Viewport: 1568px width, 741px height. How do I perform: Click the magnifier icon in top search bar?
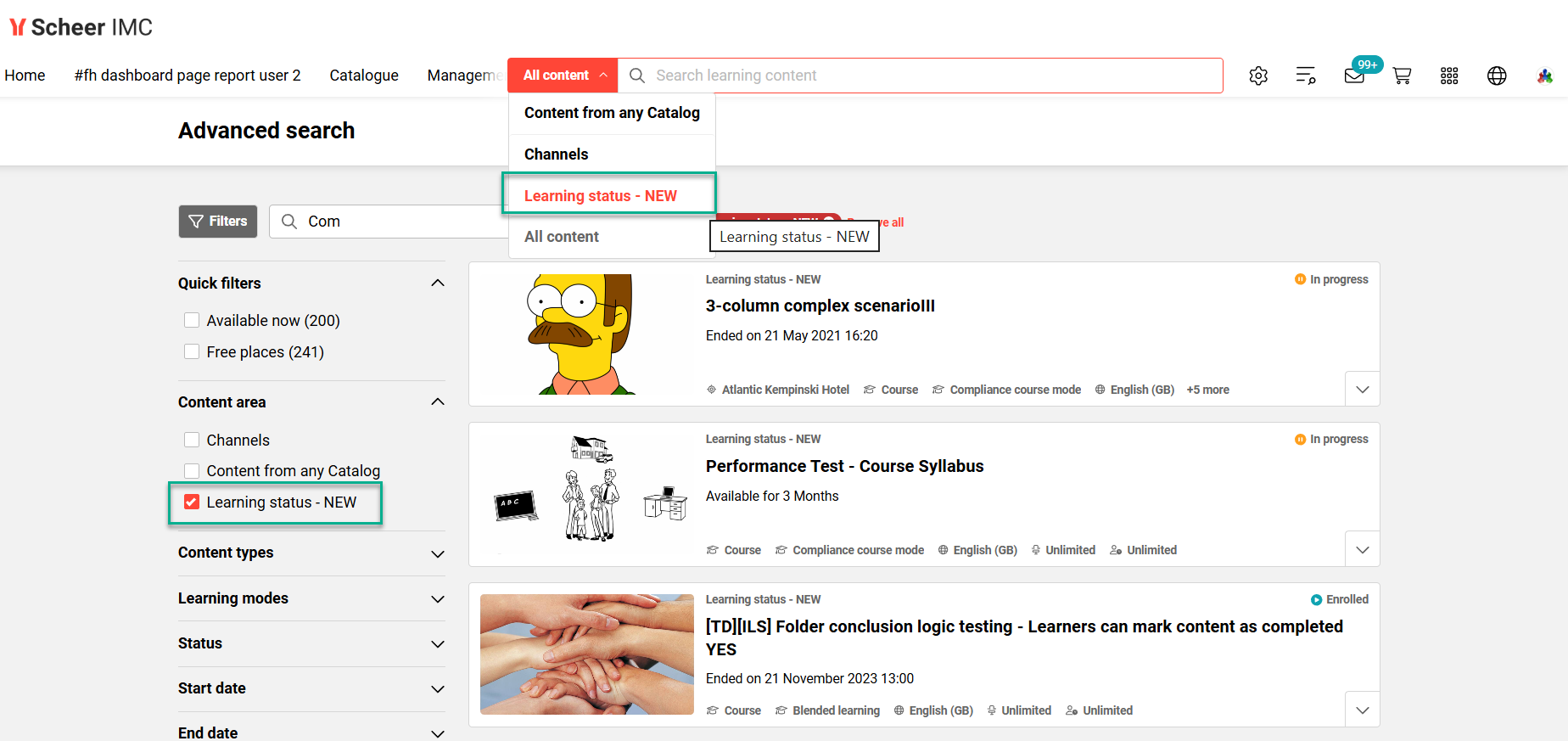637,76
